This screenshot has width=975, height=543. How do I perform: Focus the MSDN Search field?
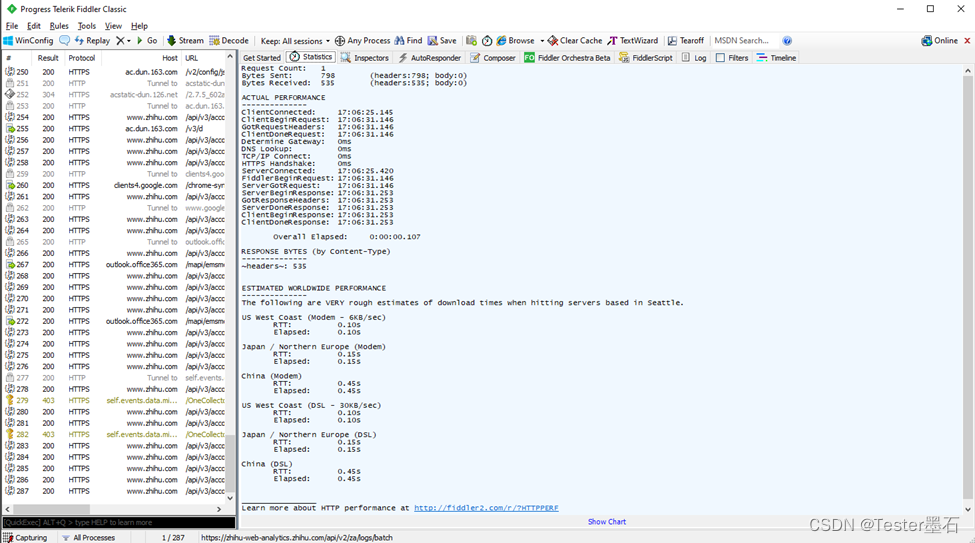tap(744, 40)
